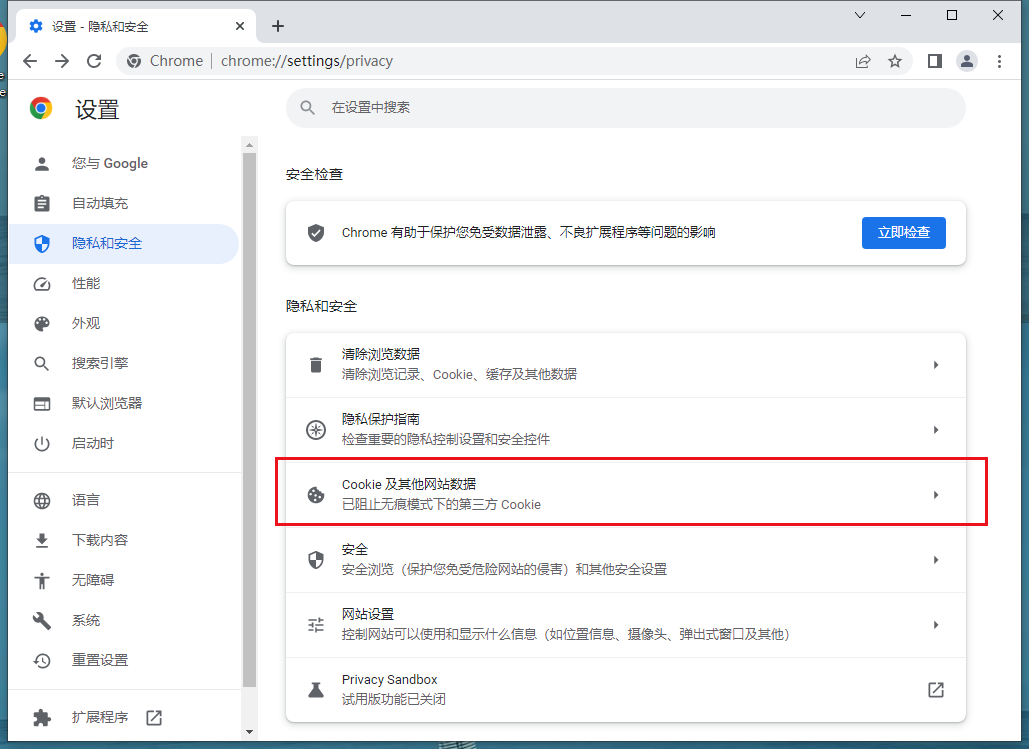Expand arrow on 安全 row
The image size is (1029, 749).
[936, 559]
